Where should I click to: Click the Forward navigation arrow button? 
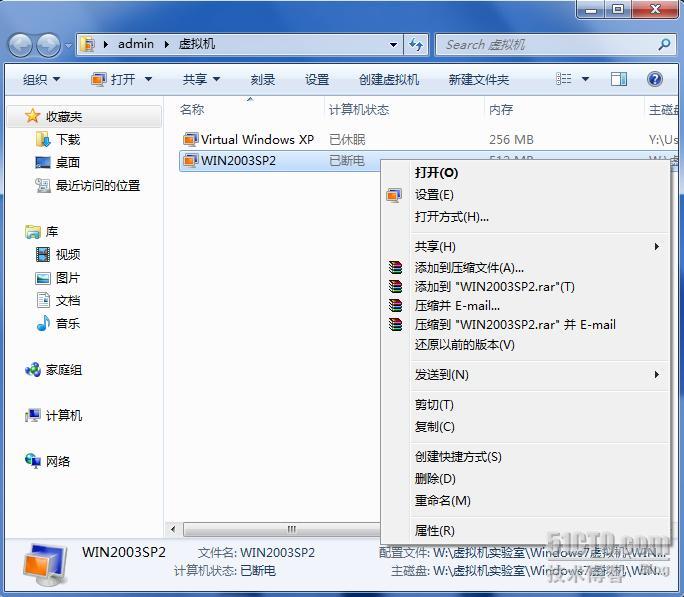click(48, 45)
